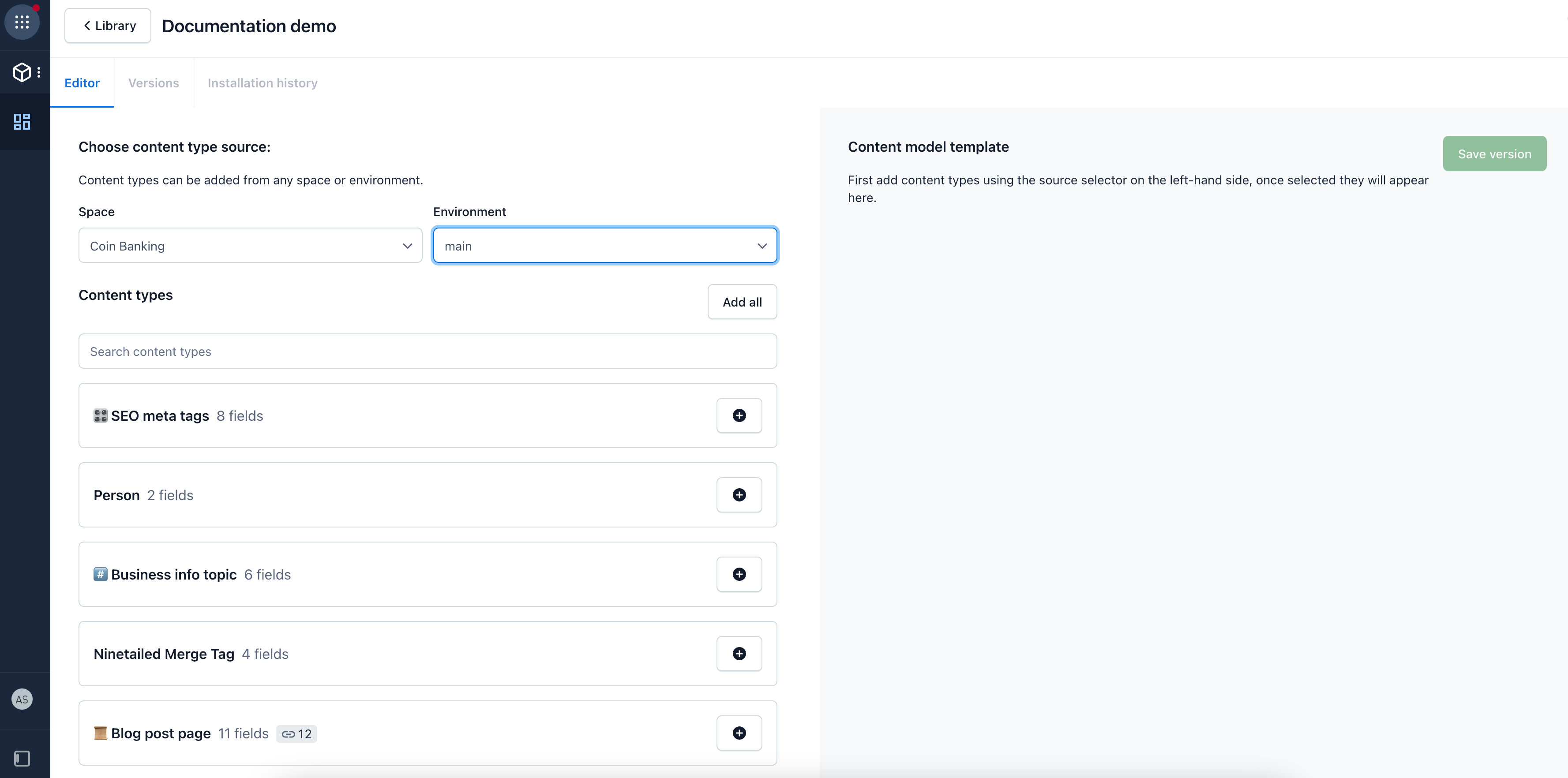1568x778 pixels.
Task: Click the Content model template heading
Action: (928, 147)
